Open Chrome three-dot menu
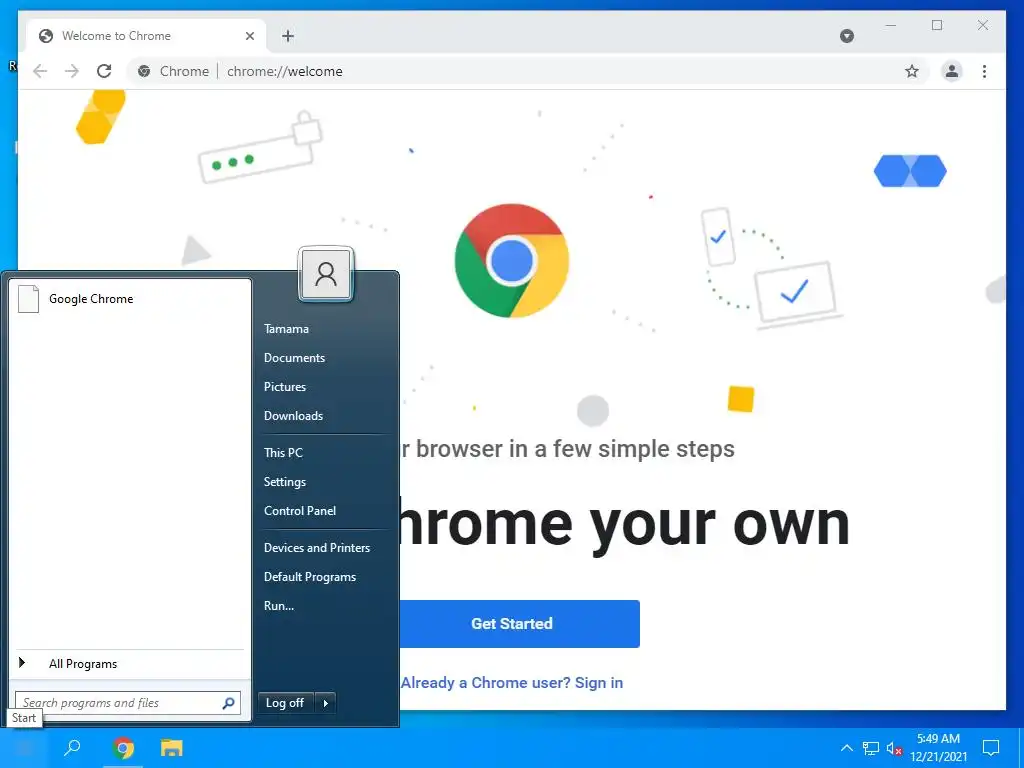 (x=984, y=71)
